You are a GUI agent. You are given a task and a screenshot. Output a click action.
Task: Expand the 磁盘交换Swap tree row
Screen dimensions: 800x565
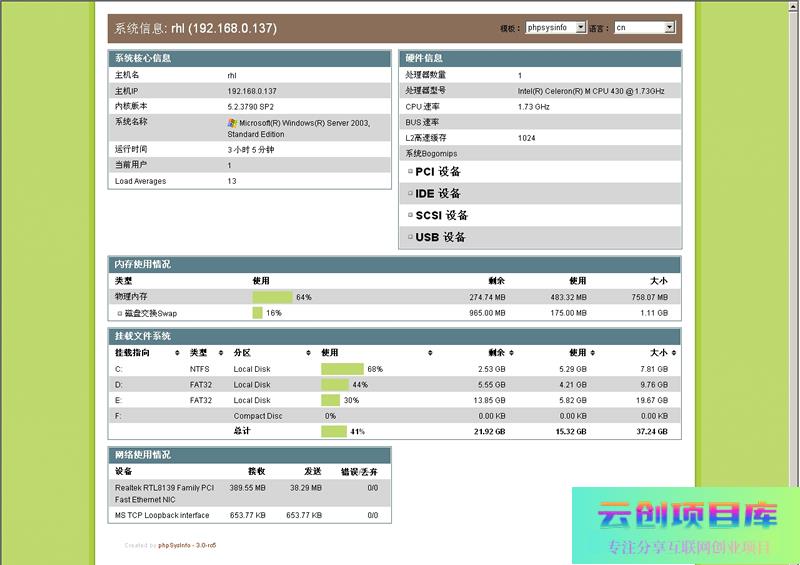119,313
